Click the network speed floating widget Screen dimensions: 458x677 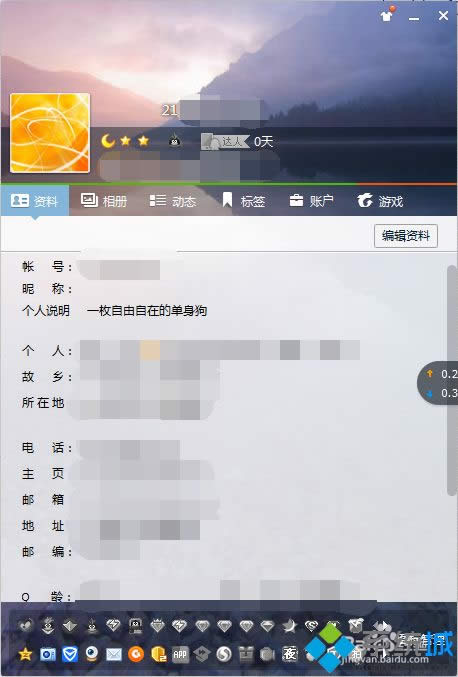click(x=438, y=383)
